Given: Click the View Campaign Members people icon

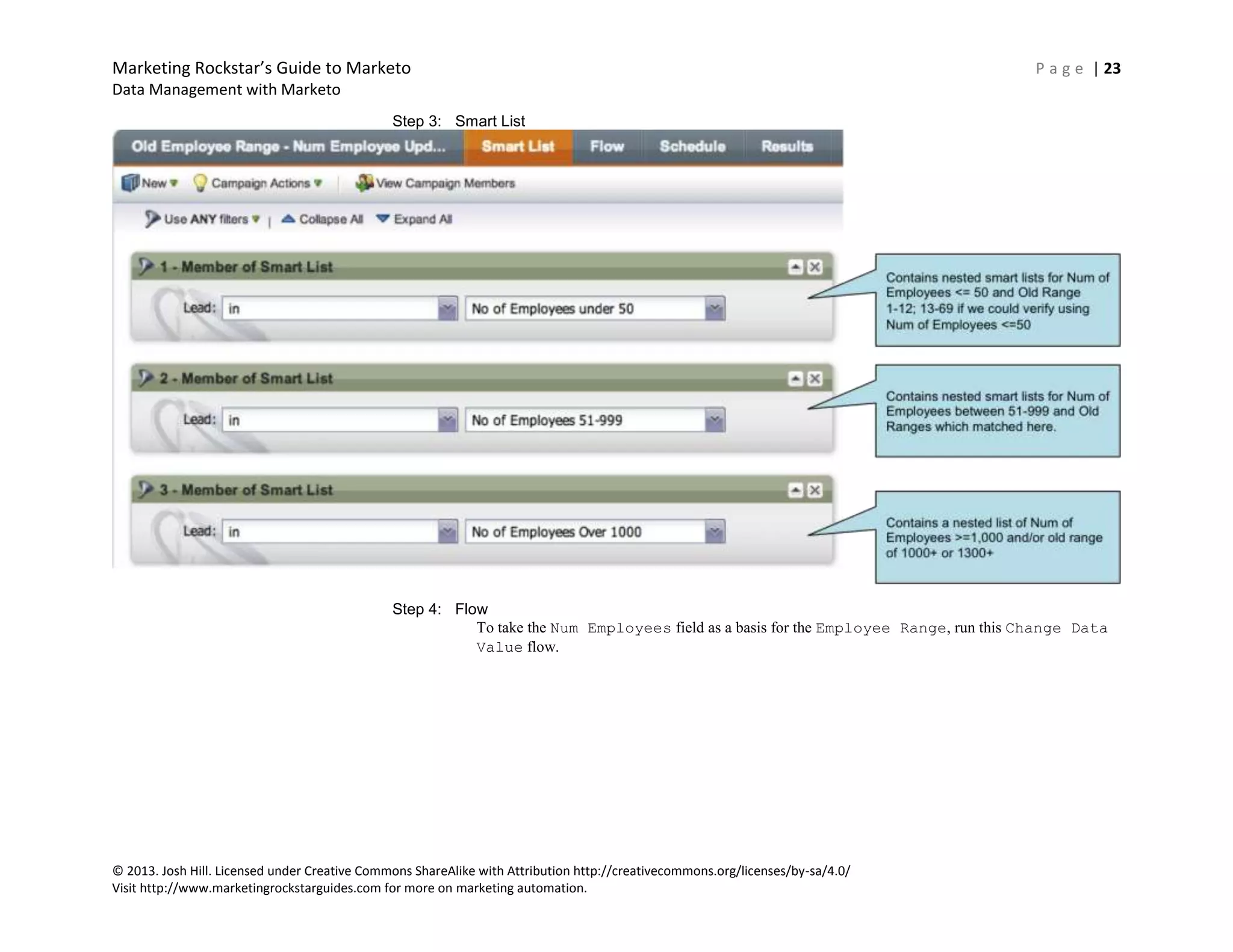Looking at the screenshot, I should [364, 183].
